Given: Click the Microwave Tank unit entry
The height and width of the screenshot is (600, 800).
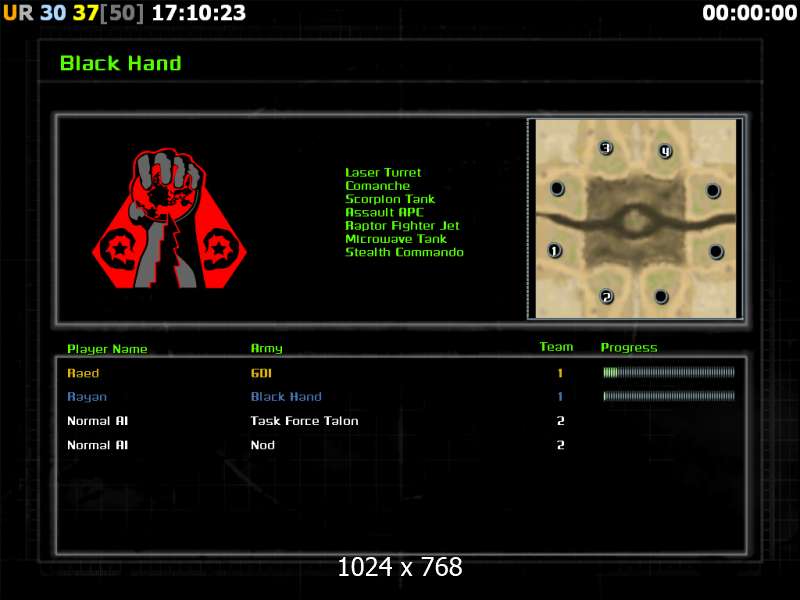Looking at the screenshot, I should pos(396,239).
